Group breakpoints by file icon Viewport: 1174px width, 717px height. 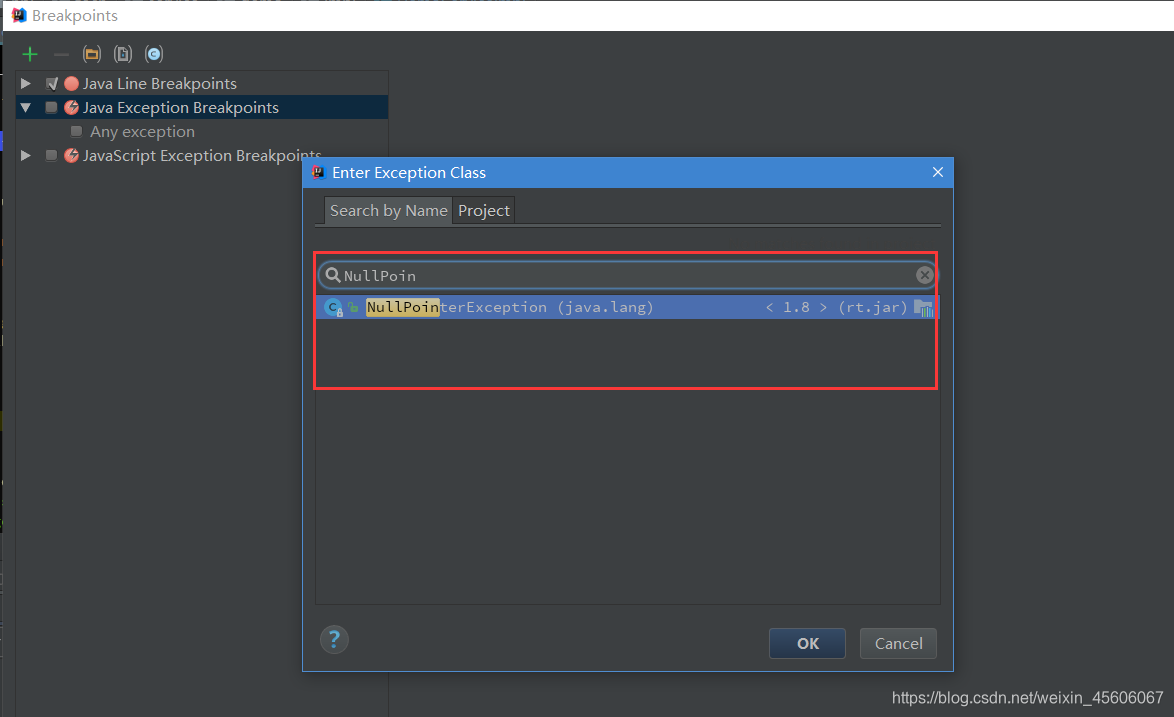[123, 54]
